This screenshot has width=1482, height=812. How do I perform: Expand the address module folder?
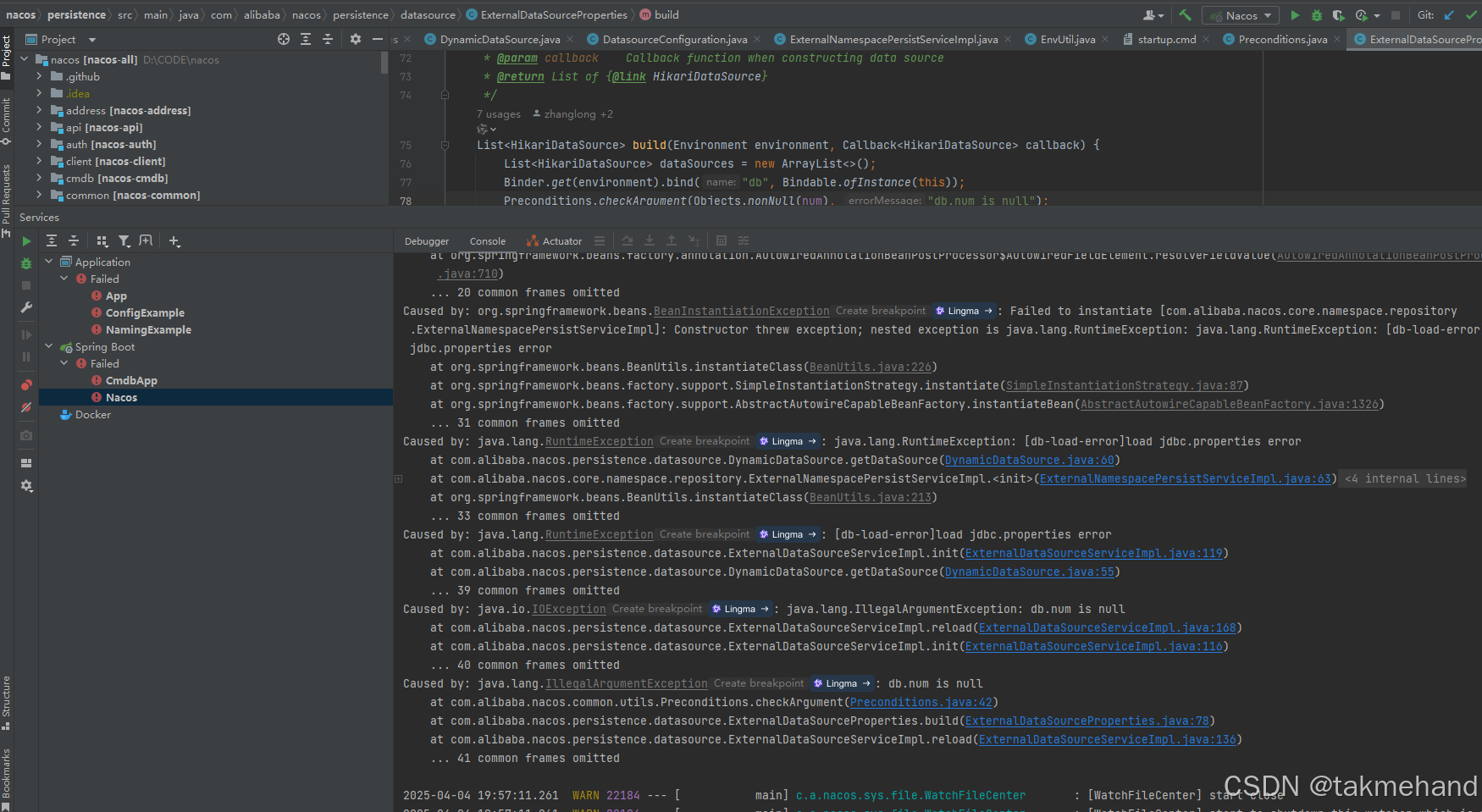pyautogui.click(x=39, y=110)
